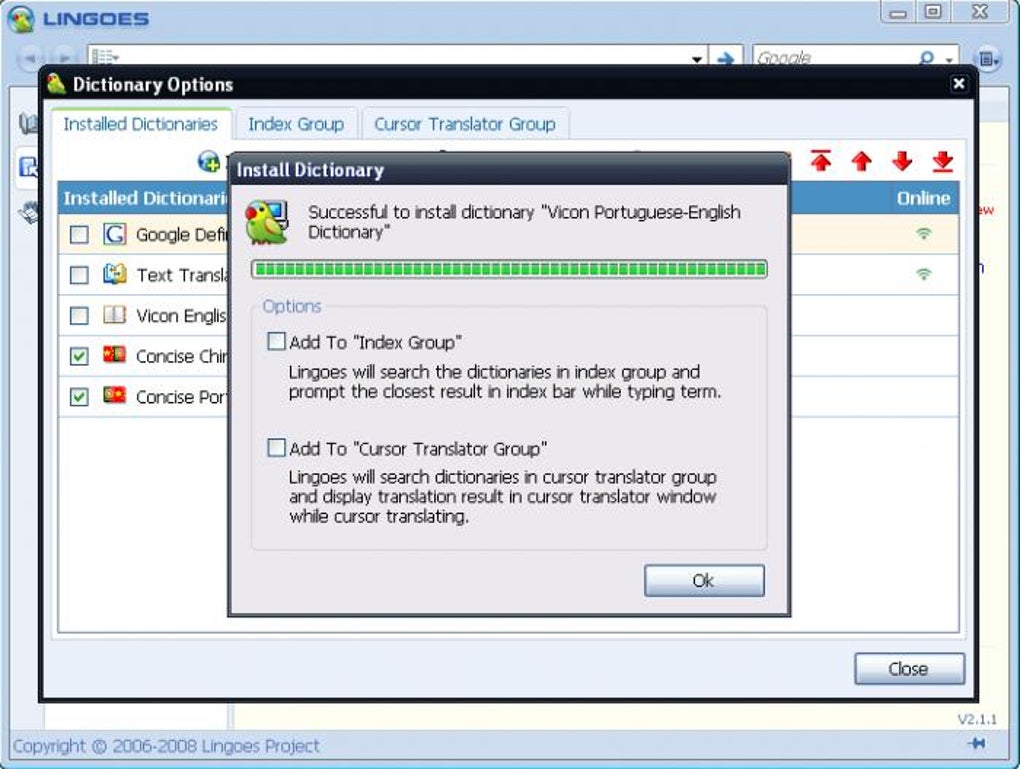Check the Google Definitions dictionary checkbox
The image size is (1020, 769).
pyautogui.click(x=79, y=234)
